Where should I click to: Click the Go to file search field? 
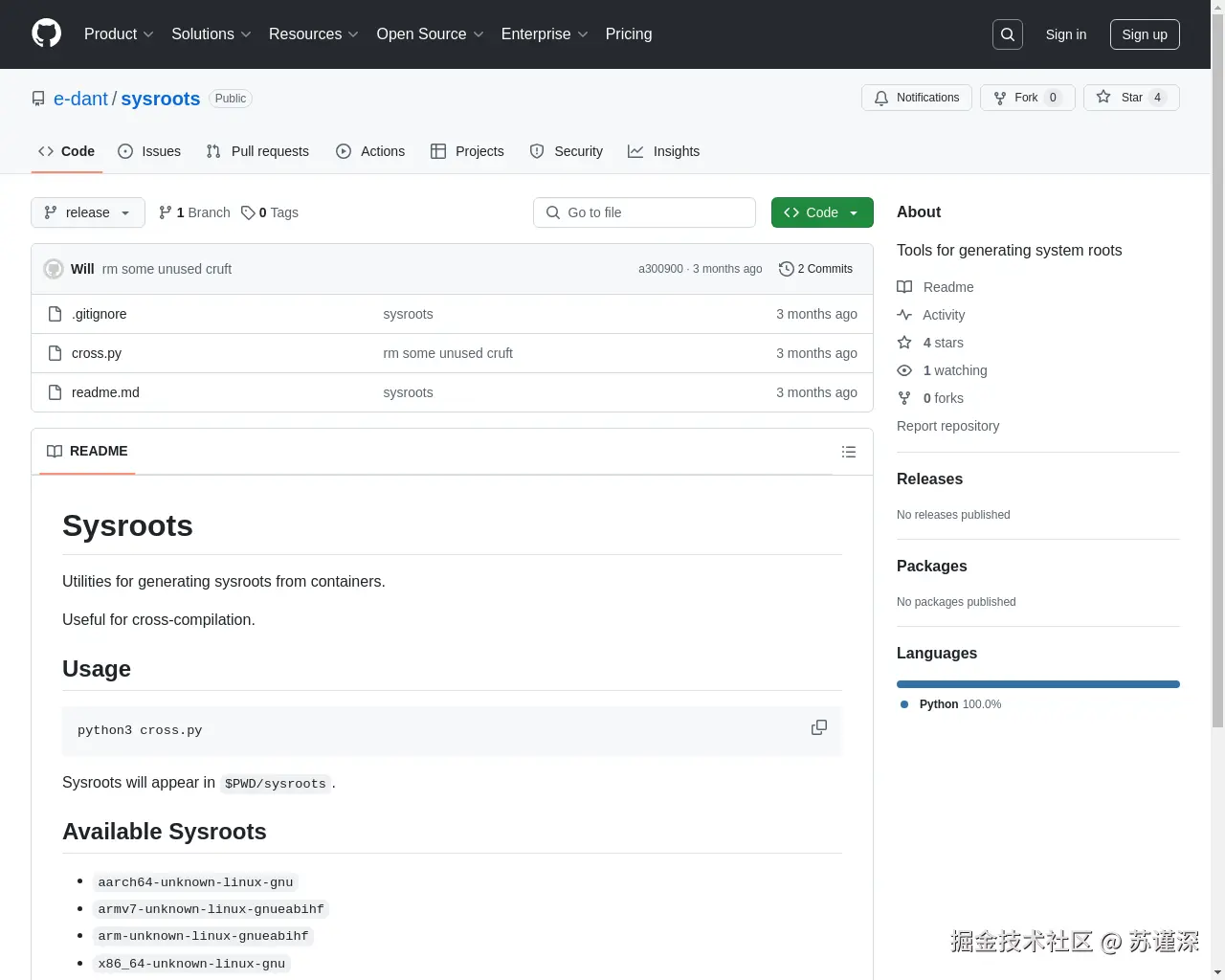[x=644, y=212]
